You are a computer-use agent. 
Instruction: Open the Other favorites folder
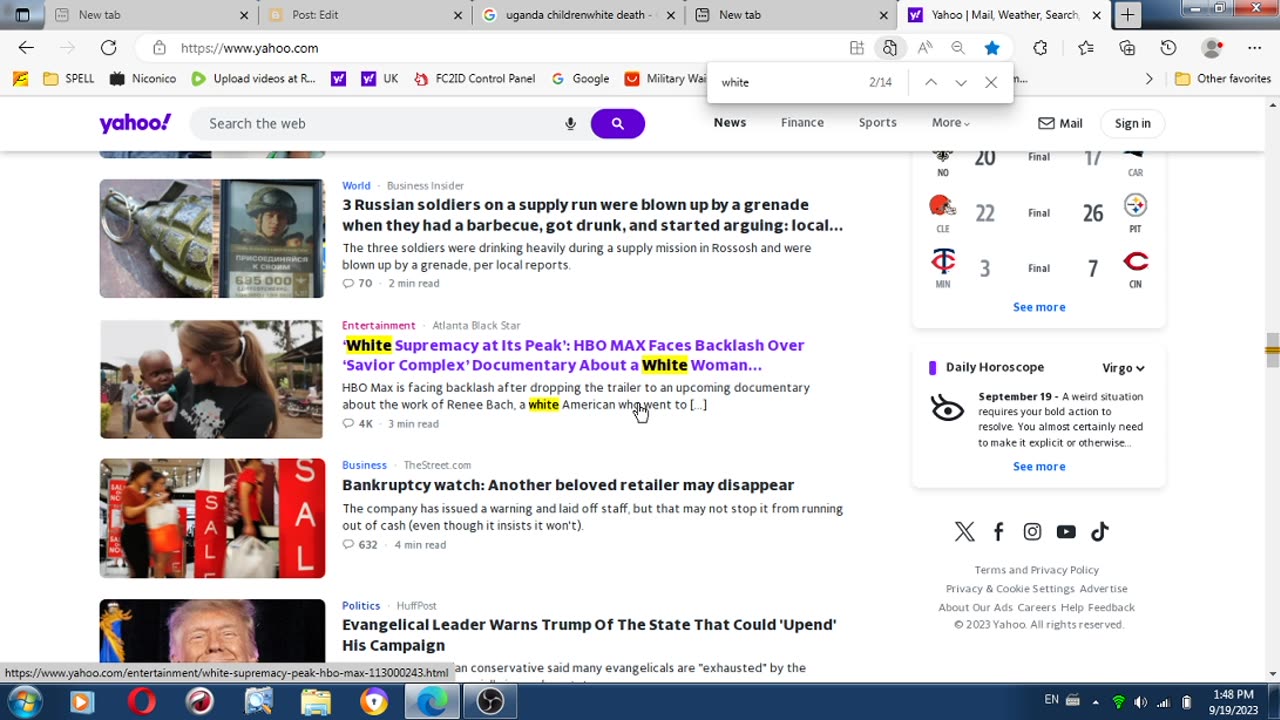click(x=1222, y=78)
